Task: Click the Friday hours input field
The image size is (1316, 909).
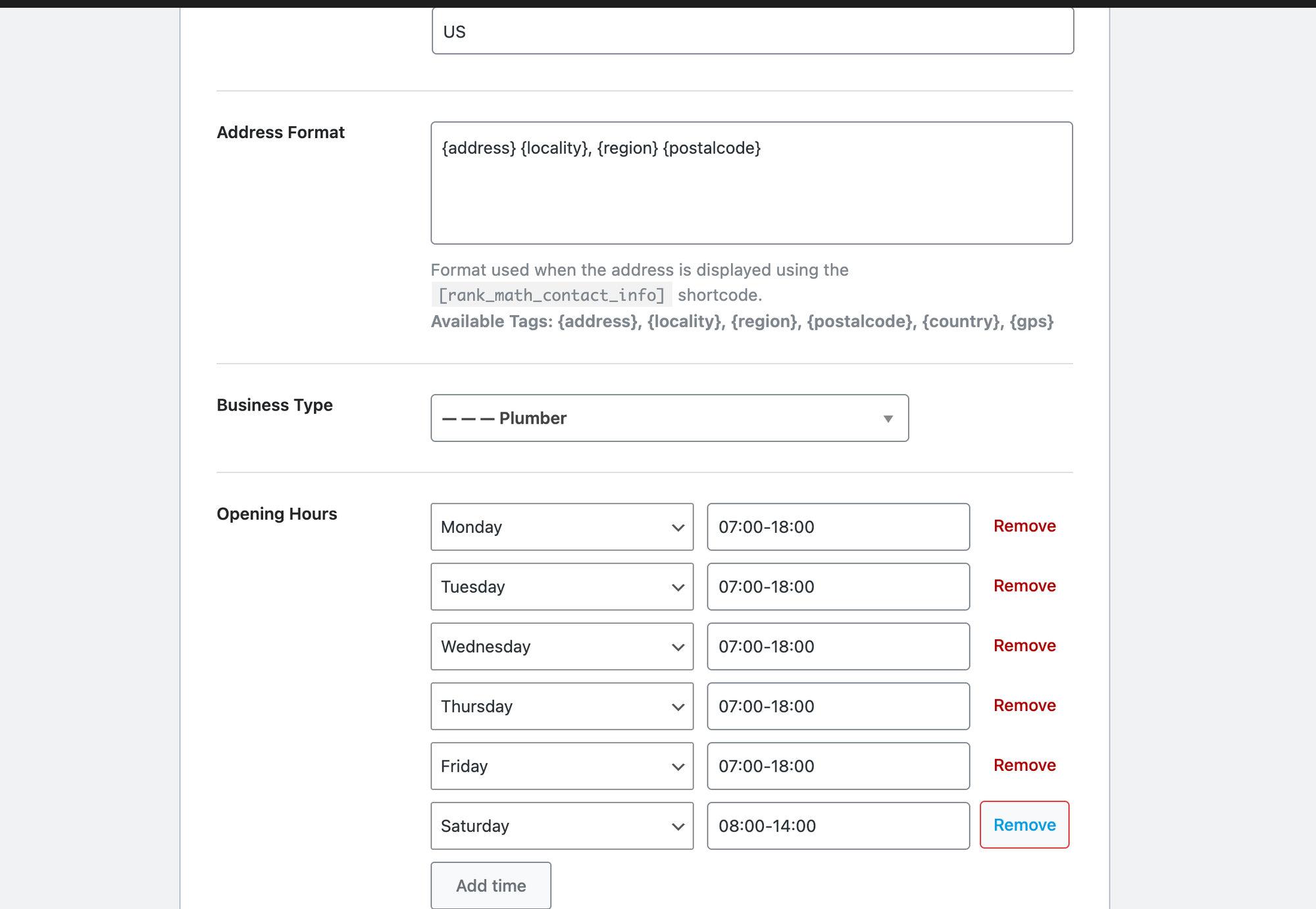Action: 838,766
